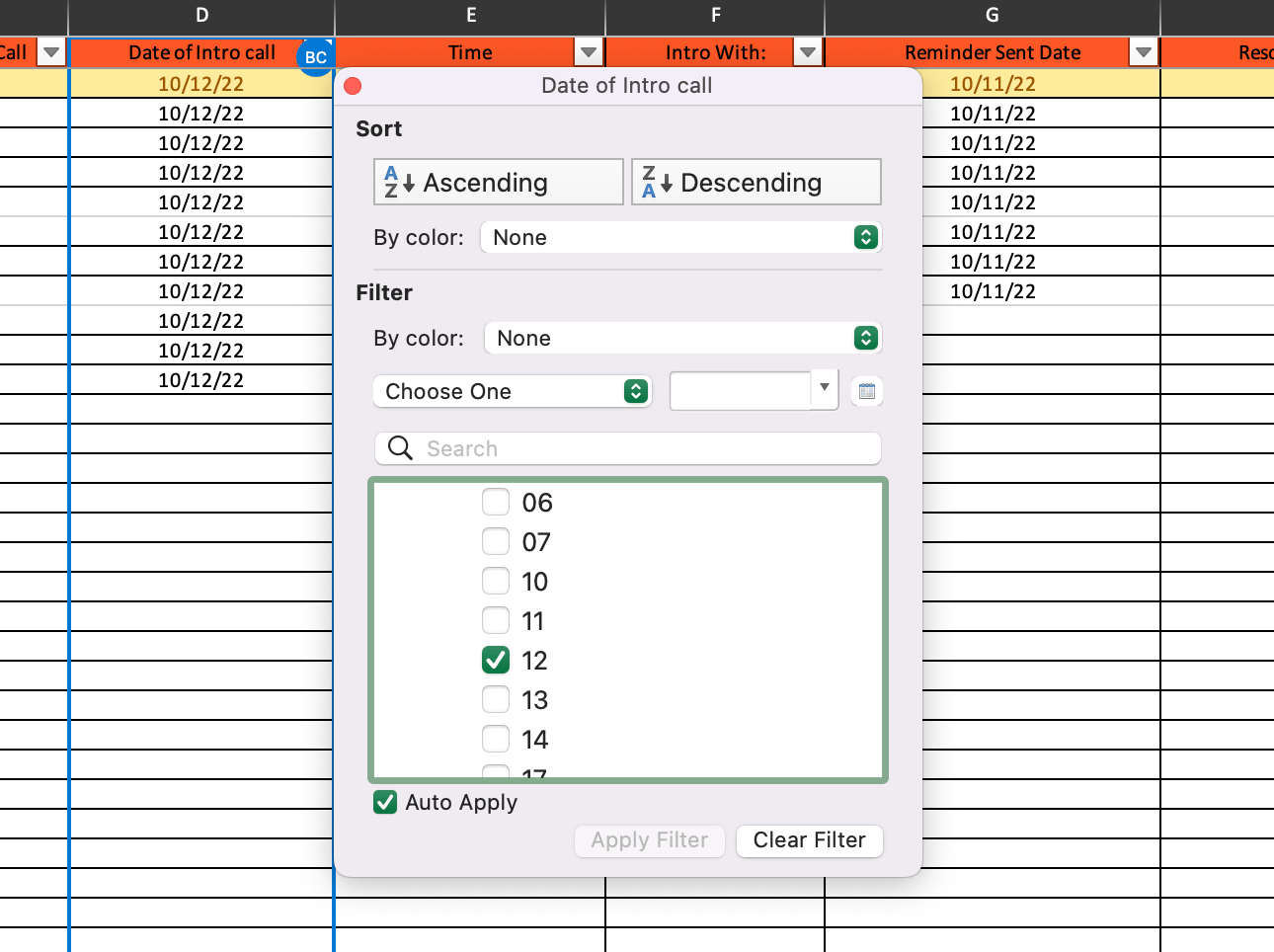Click the BC collaborator badge on column D
The height and width of the screenshot is (952, 1274).
(315, 57)
